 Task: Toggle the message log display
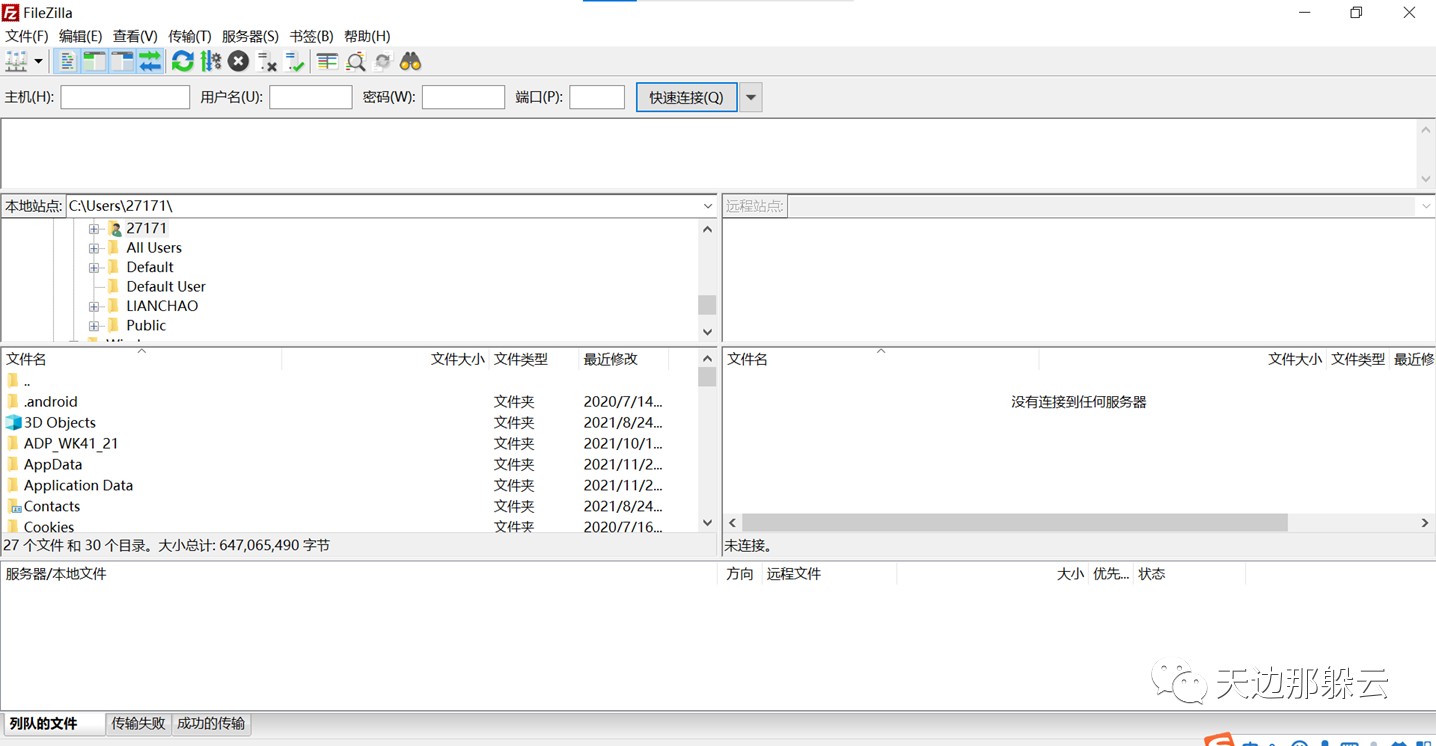pos(66,62)
